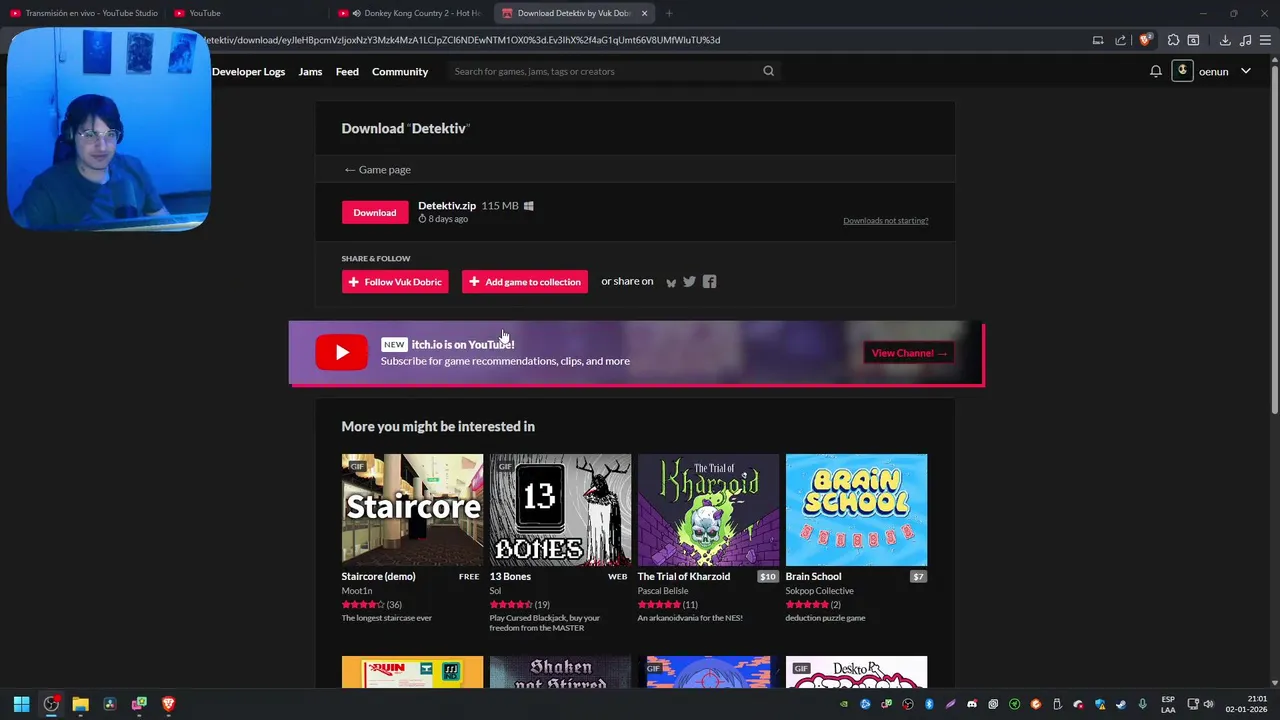Screen dimensions: 1280x720
Task: Click Staircore (demo) title link
Action: [x=378, y=577]
